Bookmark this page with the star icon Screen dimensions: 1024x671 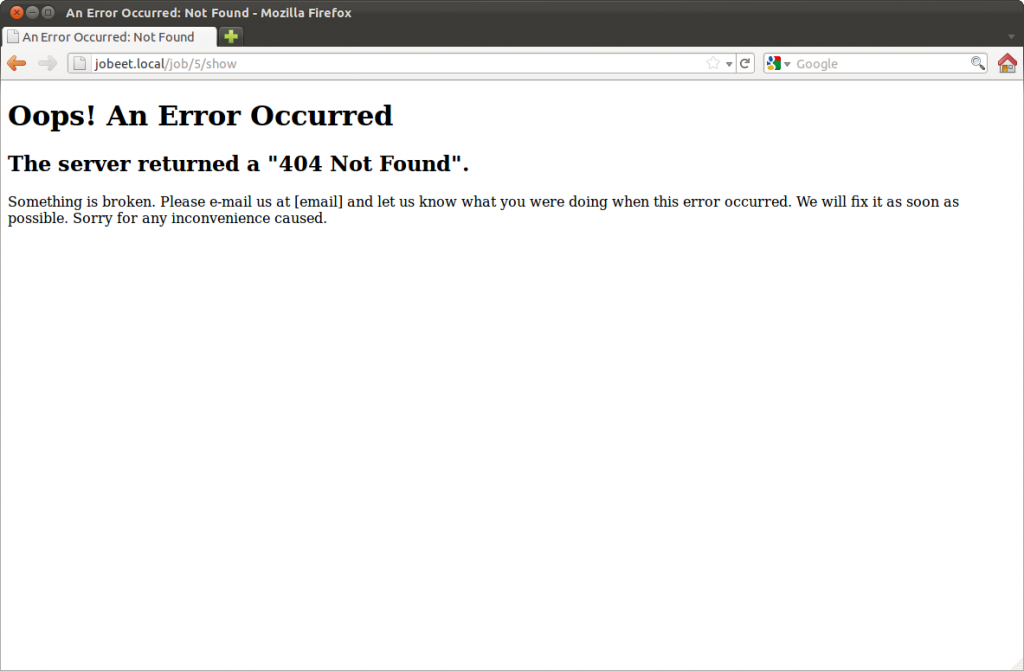click(x=712, y=63)
